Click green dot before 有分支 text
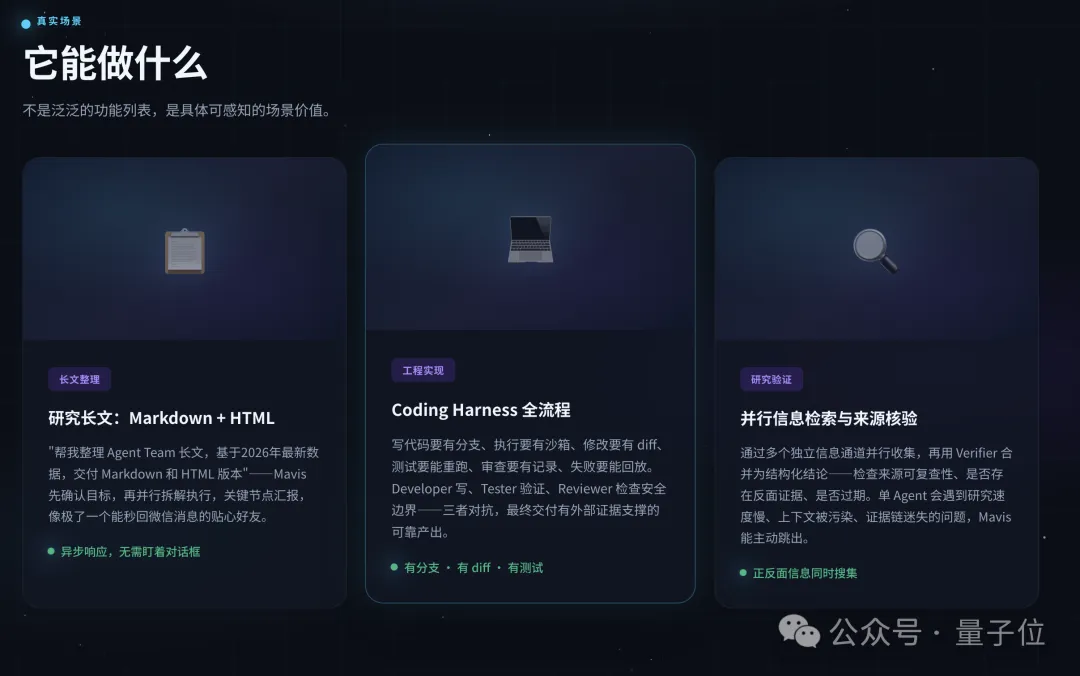 coord(394,567)
